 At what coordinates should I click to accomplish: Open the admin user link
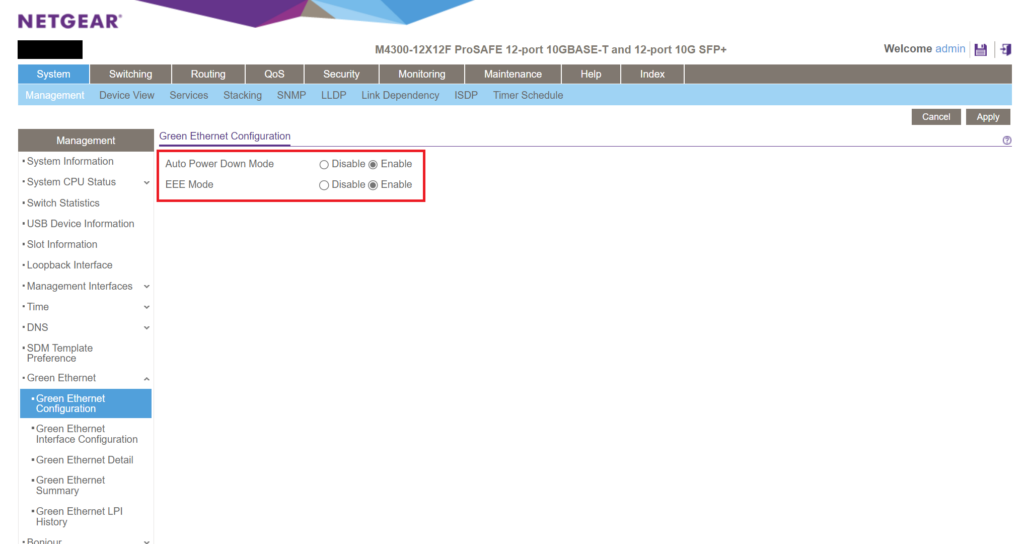pyautogui.click(x=950, y=49)
